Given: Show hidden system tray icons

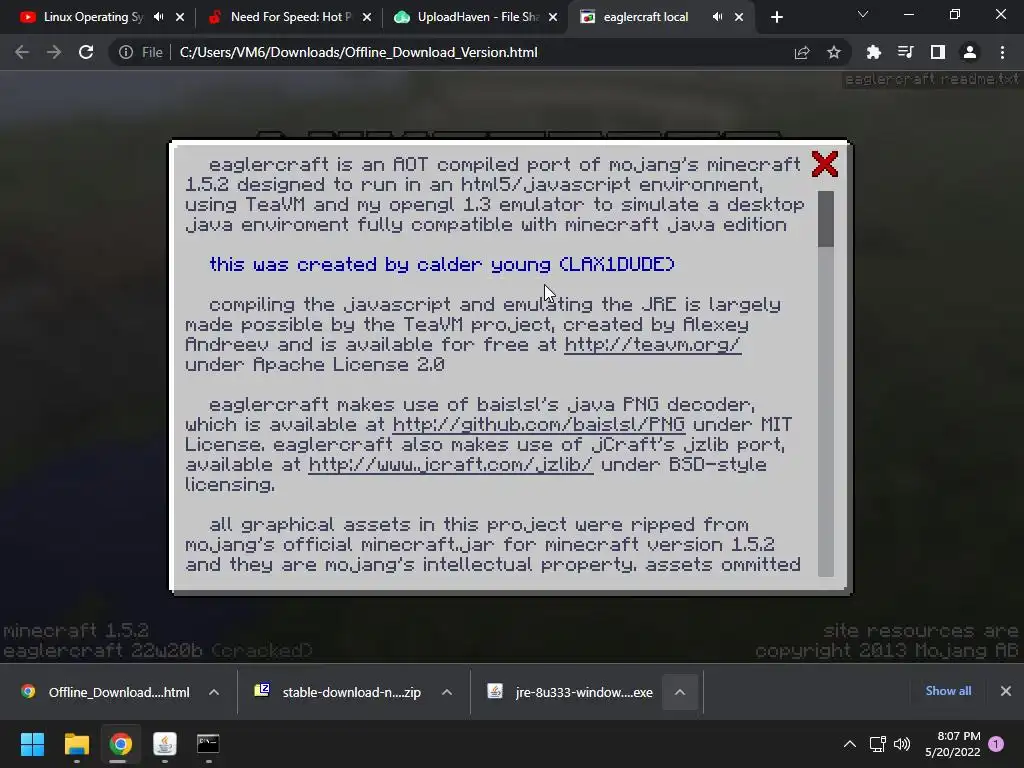Looking at the screenshot, I should [850, 744].
